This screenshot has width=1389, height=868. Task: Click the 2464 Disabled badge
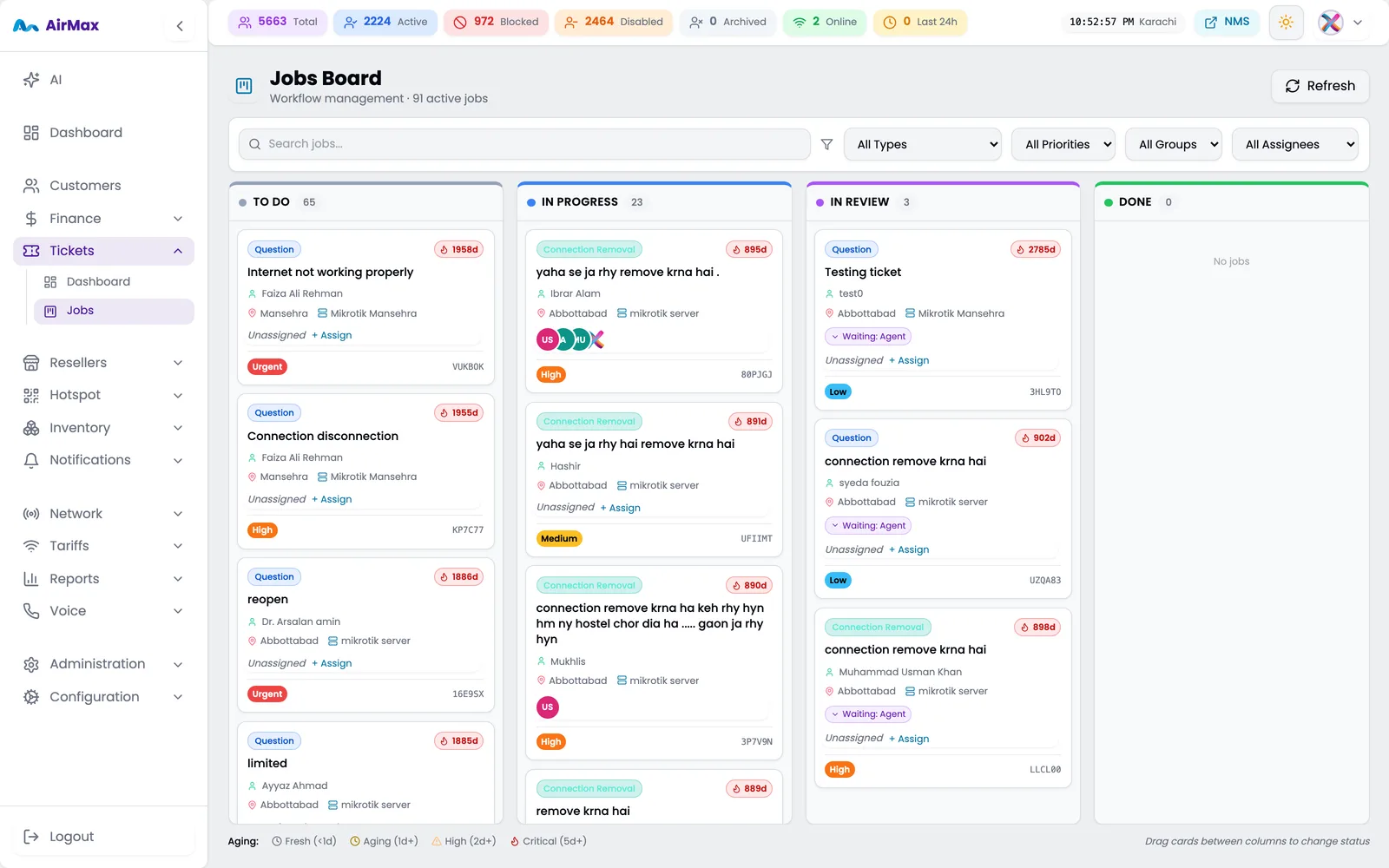(x=614, y=22)
